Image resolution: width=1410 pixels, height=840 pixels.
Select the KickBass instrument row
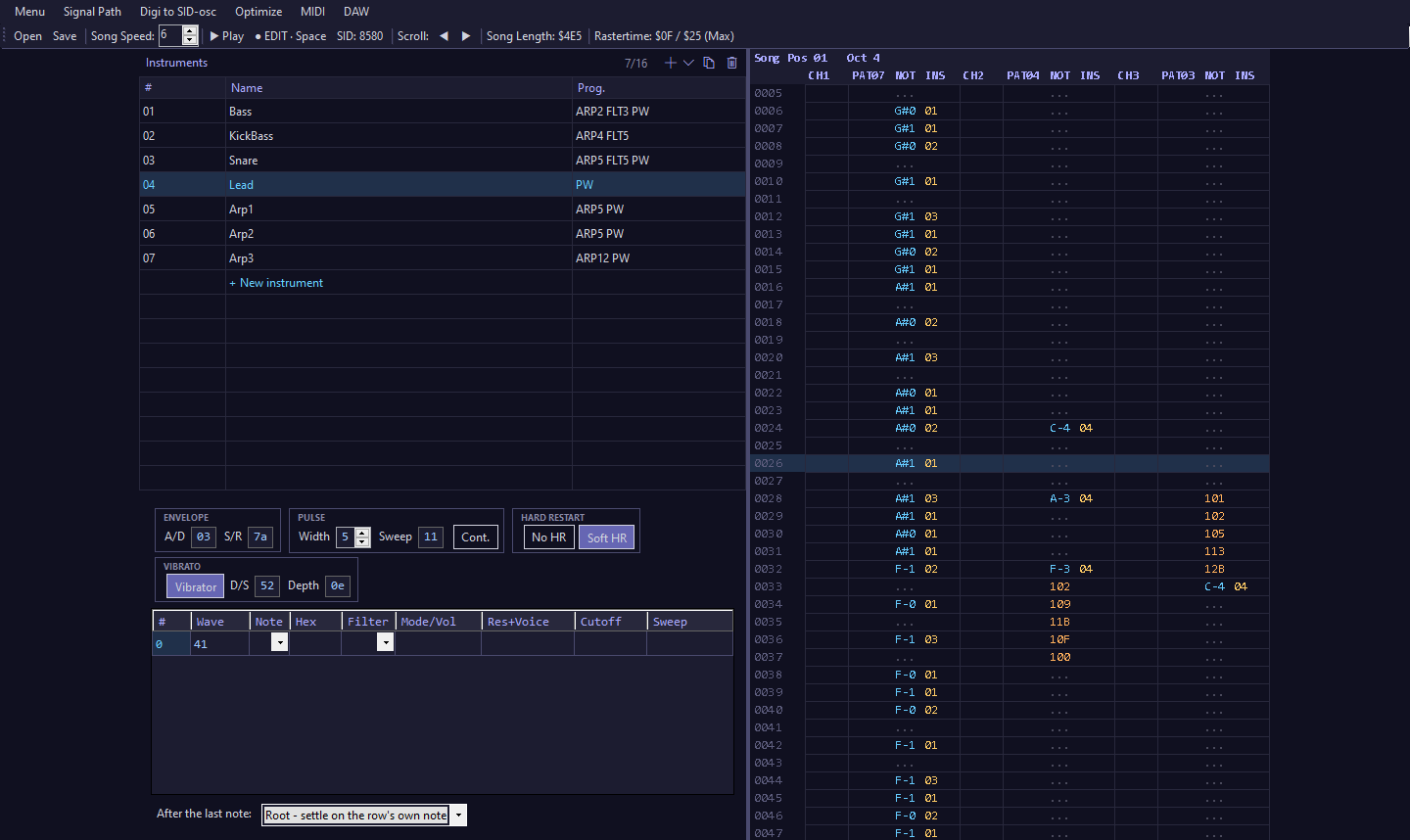pos(443,136)
